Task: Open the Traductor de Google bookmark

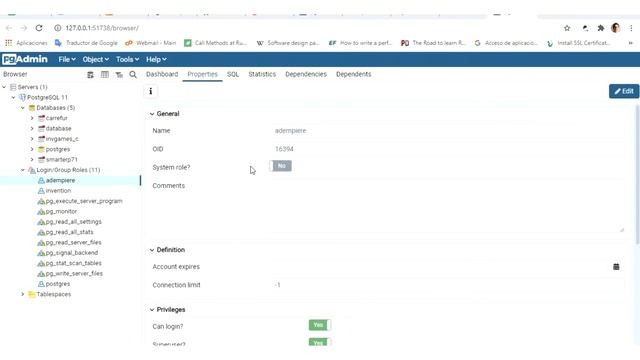Action: coord(87,43)
